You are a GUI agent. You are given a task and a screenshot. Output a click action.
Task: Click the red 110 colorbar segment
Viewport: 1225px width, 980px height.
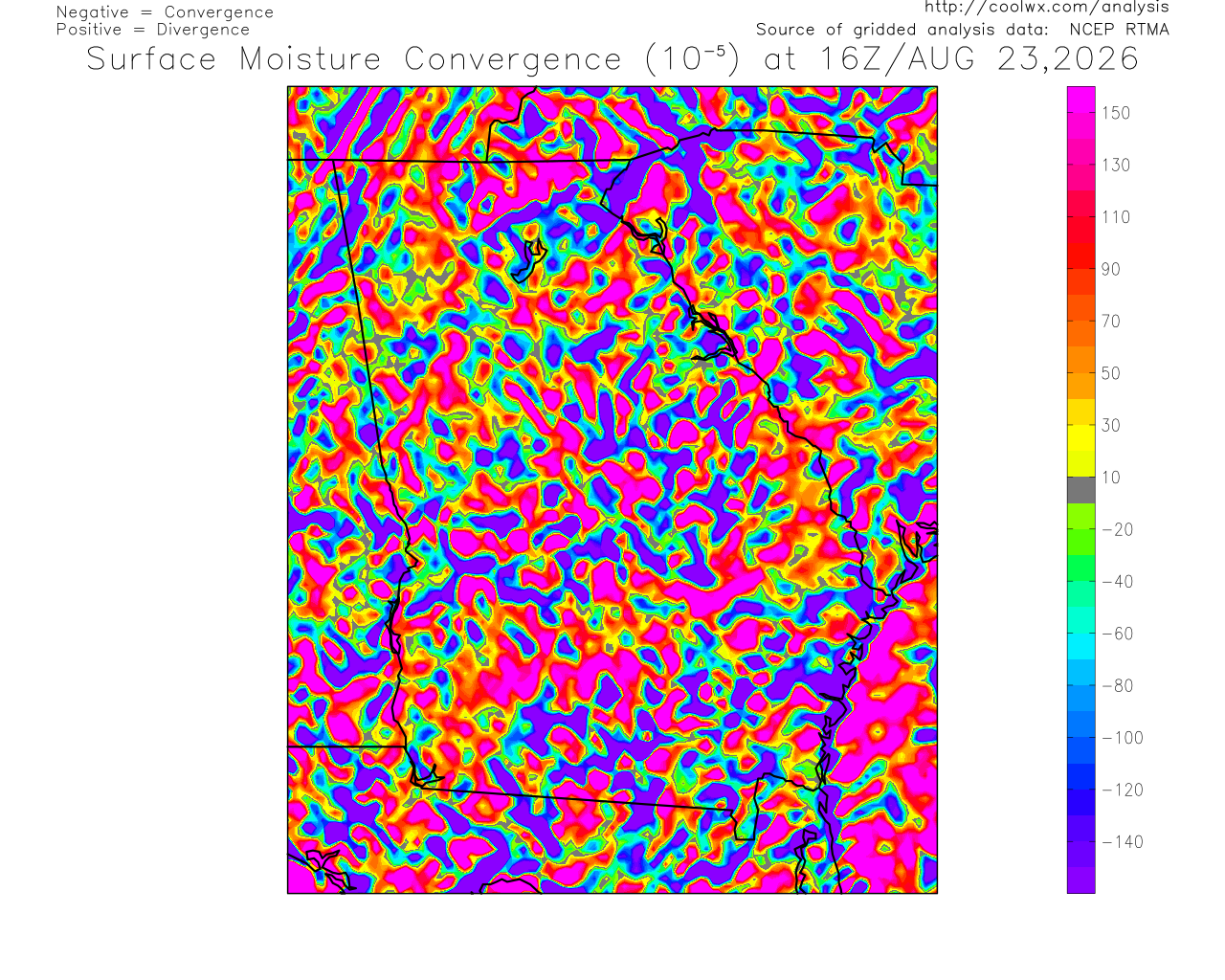pos(1081,217)
